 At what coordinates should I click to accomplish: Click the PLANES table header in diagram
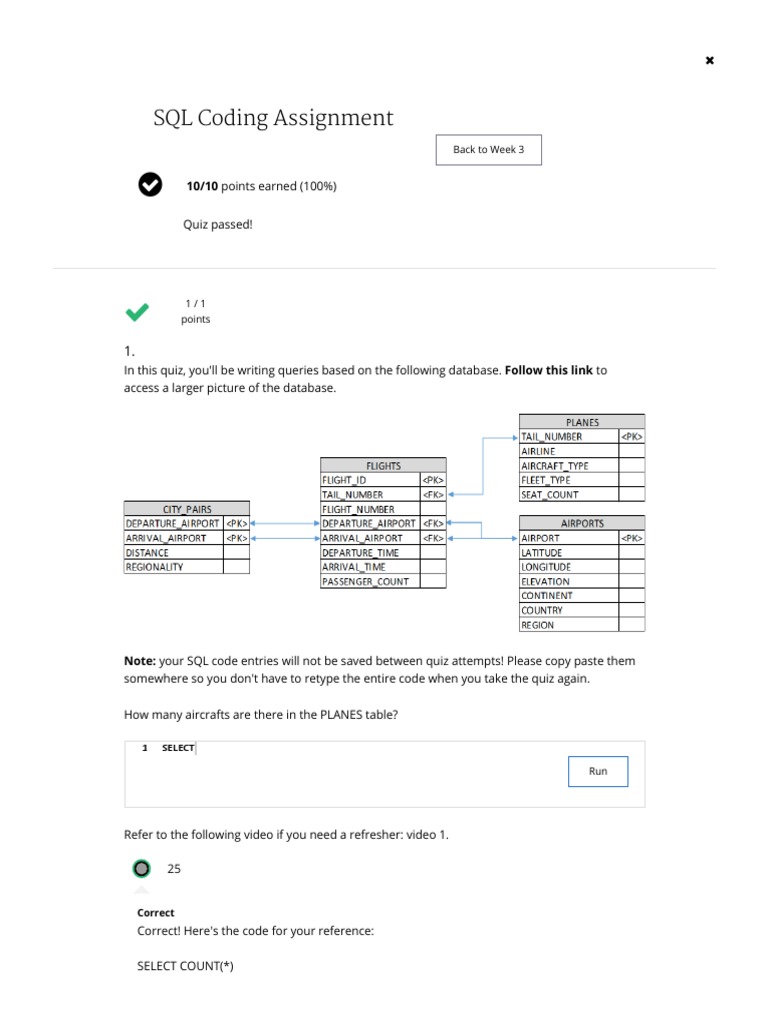point(582,422)
